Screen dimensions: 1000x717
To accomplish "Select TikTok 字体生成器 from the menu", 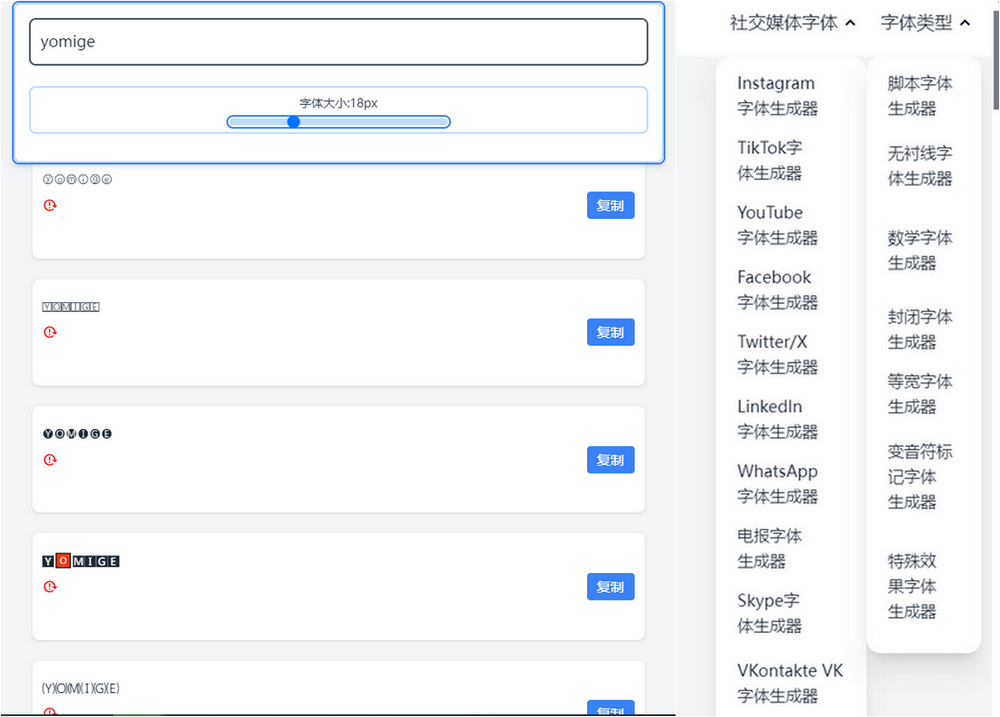I will click(x=770, y=160).
